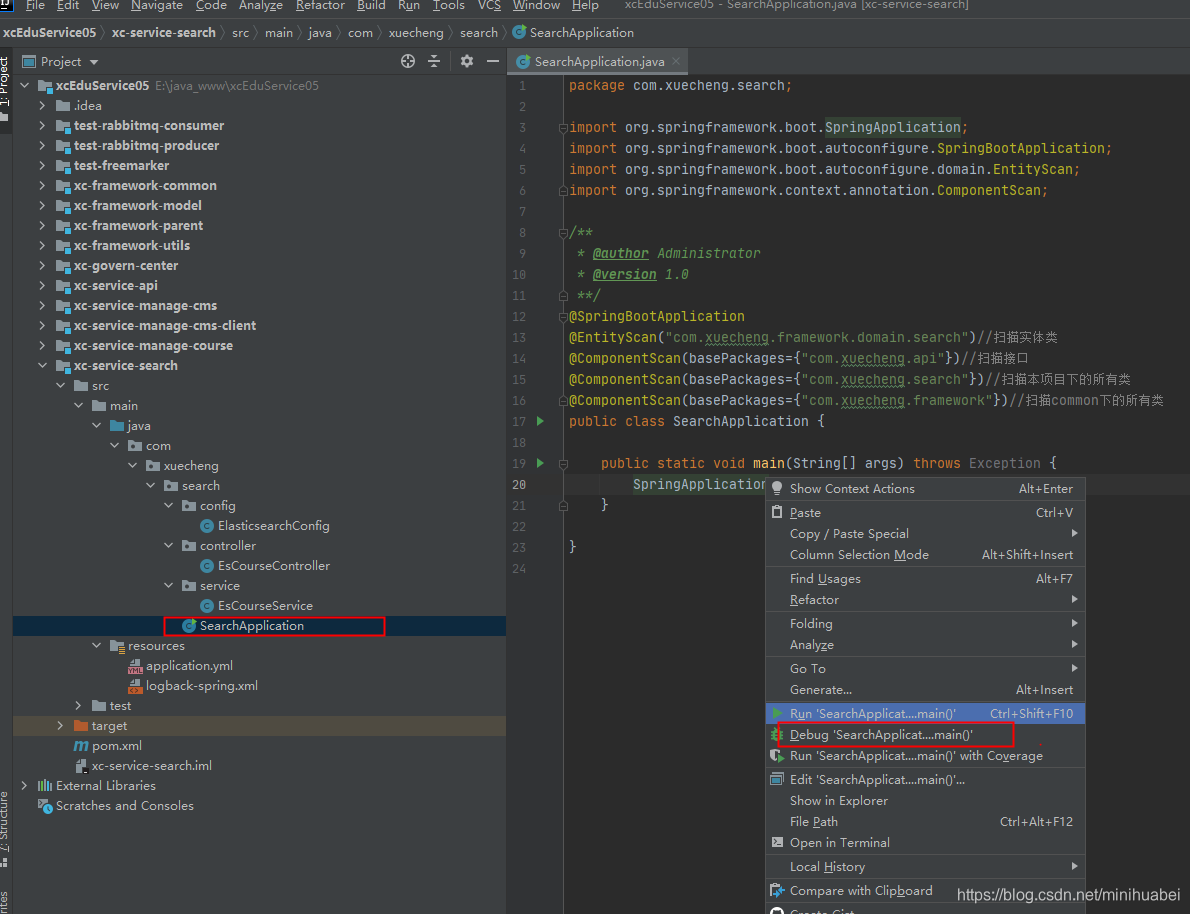The image size is (1190, 914).
Task: Click the External Libraries icon
Action: click(x=45, y=786)
